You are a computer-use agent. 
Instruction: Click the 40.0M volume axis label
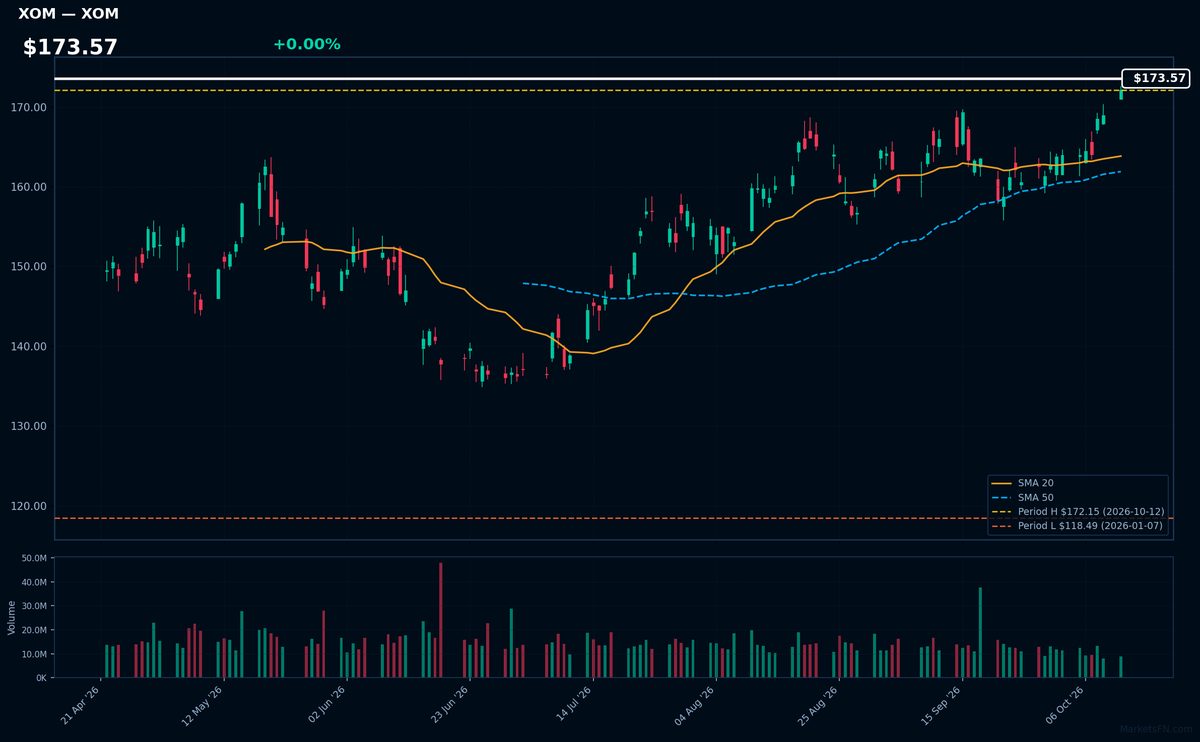[33, 582]
